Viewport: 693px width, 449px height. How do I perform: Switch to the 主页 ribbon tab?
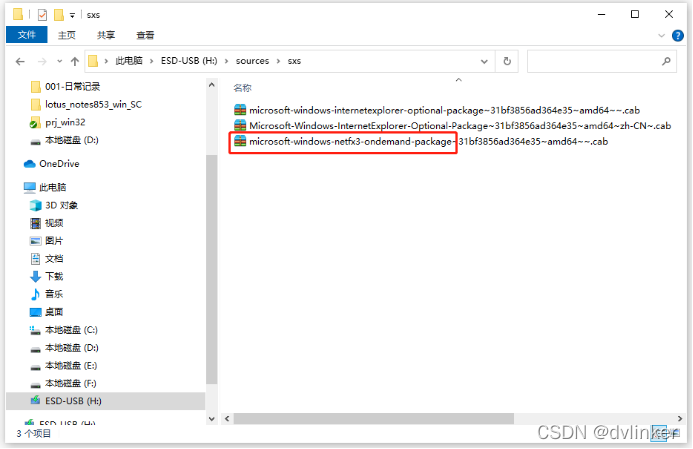point(67,35)
